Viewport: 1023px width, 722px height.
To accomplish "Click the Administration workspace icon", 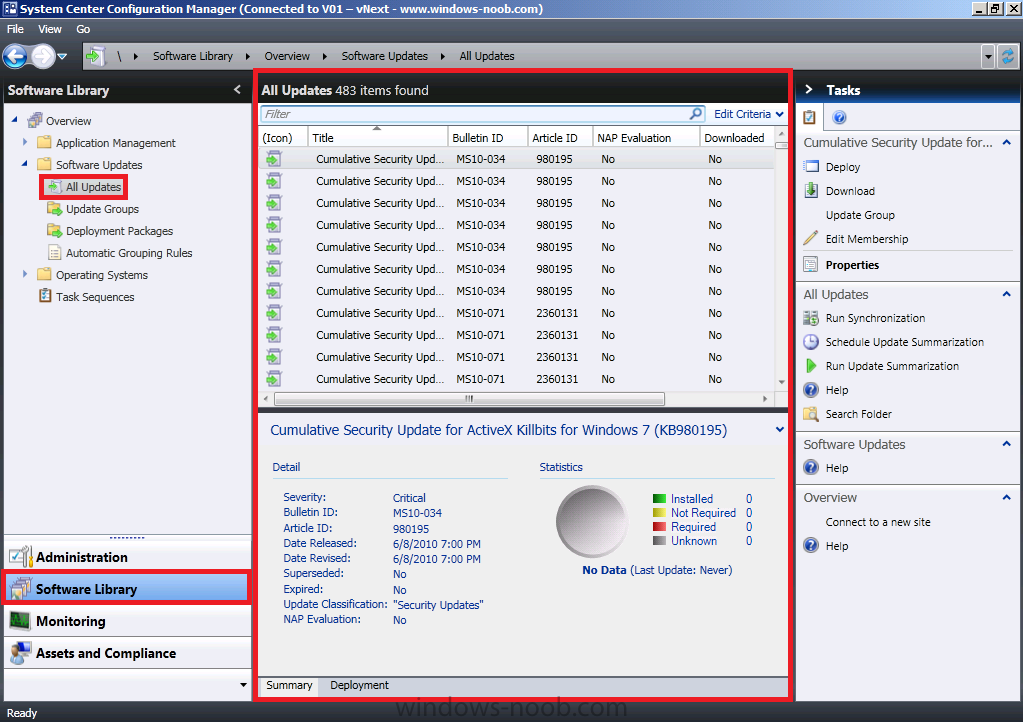I will pos(20,556).
